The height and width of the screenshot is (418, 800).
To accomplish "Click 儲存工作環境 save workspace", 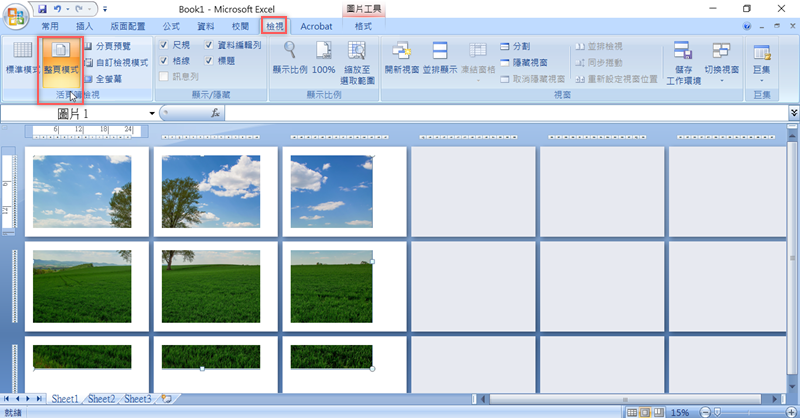I will pos(683,63).
